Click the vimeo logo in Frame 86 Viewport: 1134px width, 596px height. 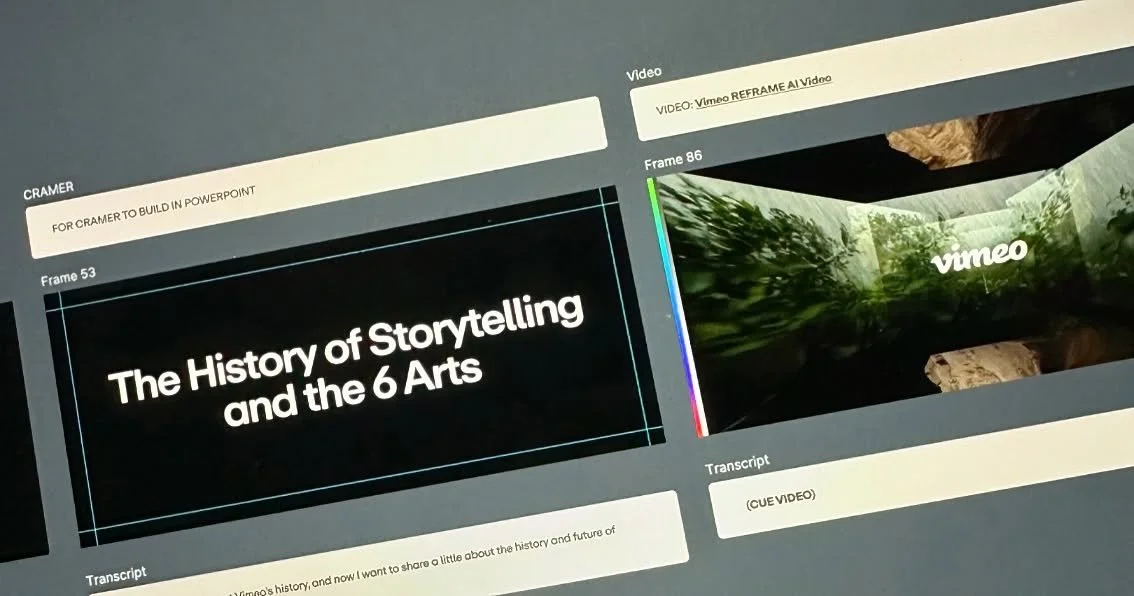[x=979, y=255]
